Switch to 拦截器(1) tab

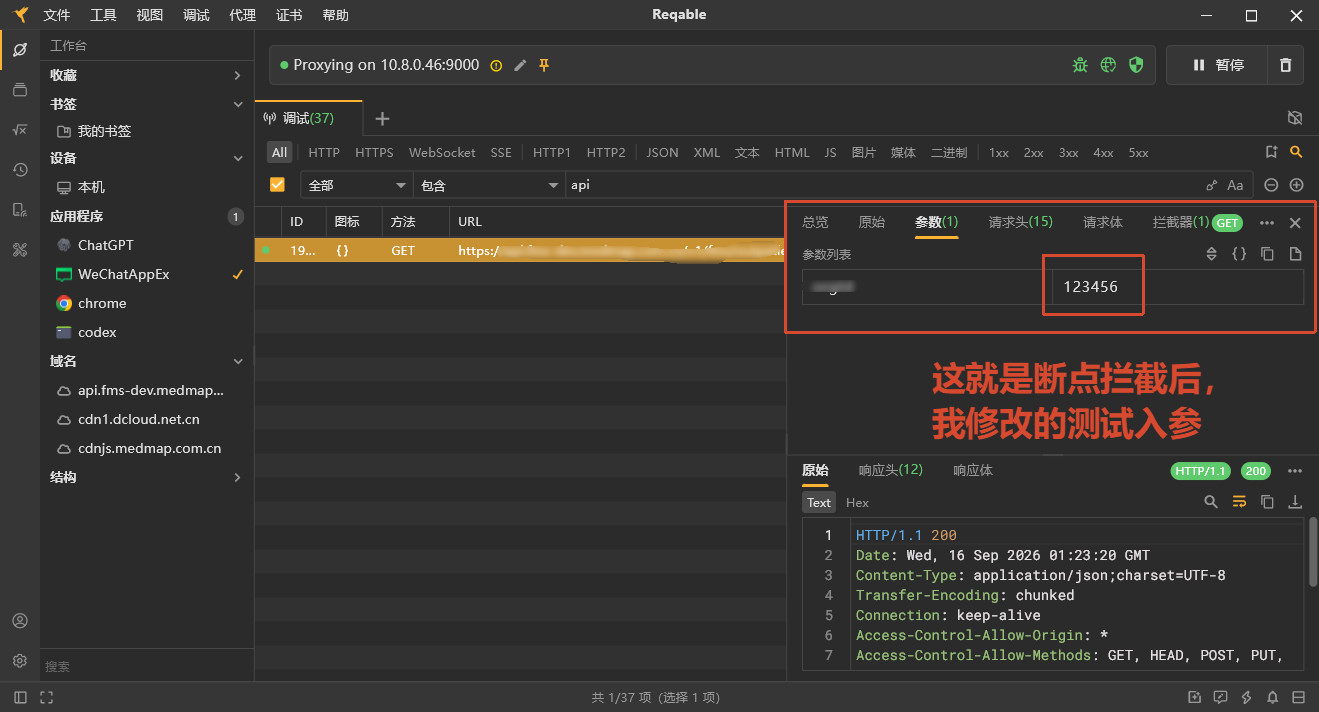1181,222
